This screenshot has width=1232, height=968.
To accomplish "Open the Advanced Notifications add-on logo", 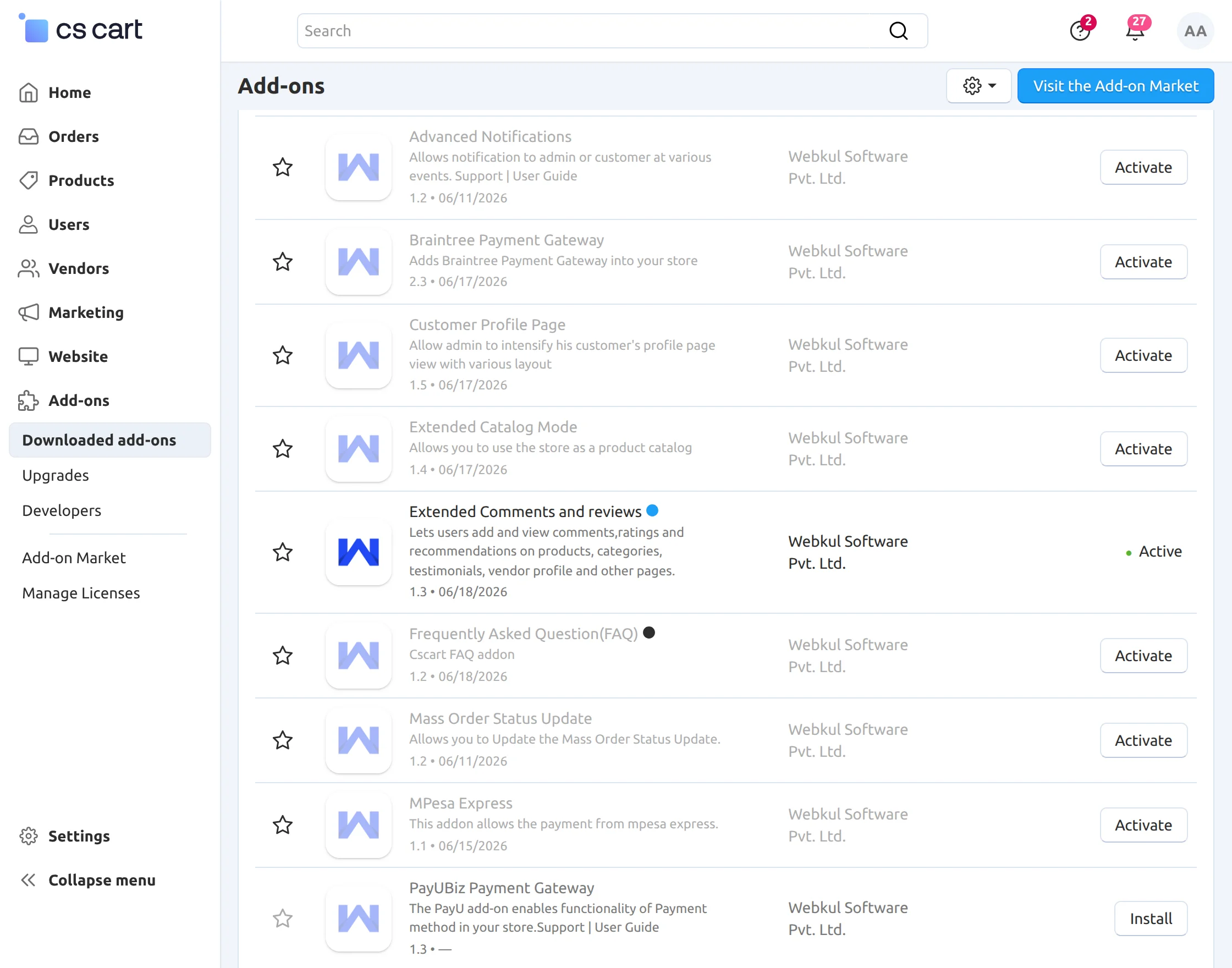I will click(x=358, y=167).
